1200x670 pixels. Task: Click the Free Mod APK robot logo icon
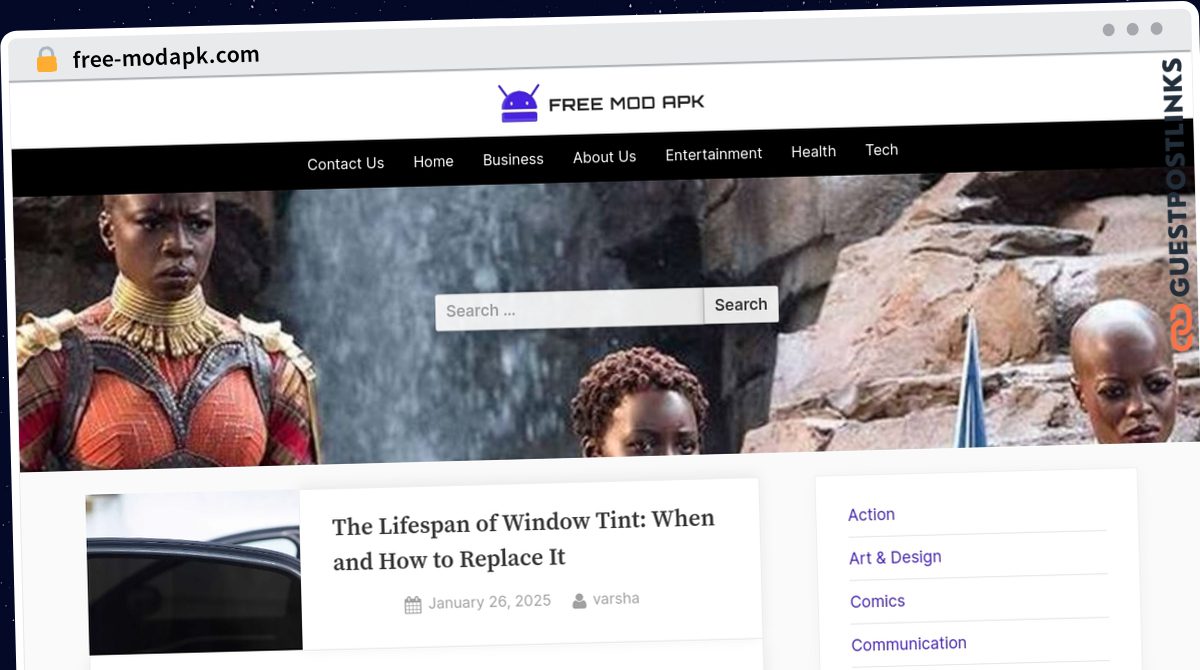519,103
